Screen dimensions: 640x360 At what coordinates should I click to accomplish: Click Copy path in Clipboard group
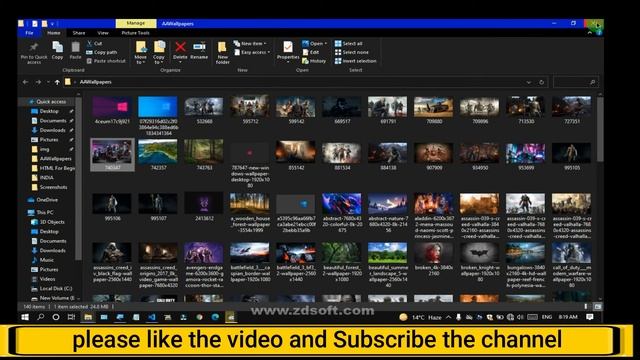pos(102,52)
